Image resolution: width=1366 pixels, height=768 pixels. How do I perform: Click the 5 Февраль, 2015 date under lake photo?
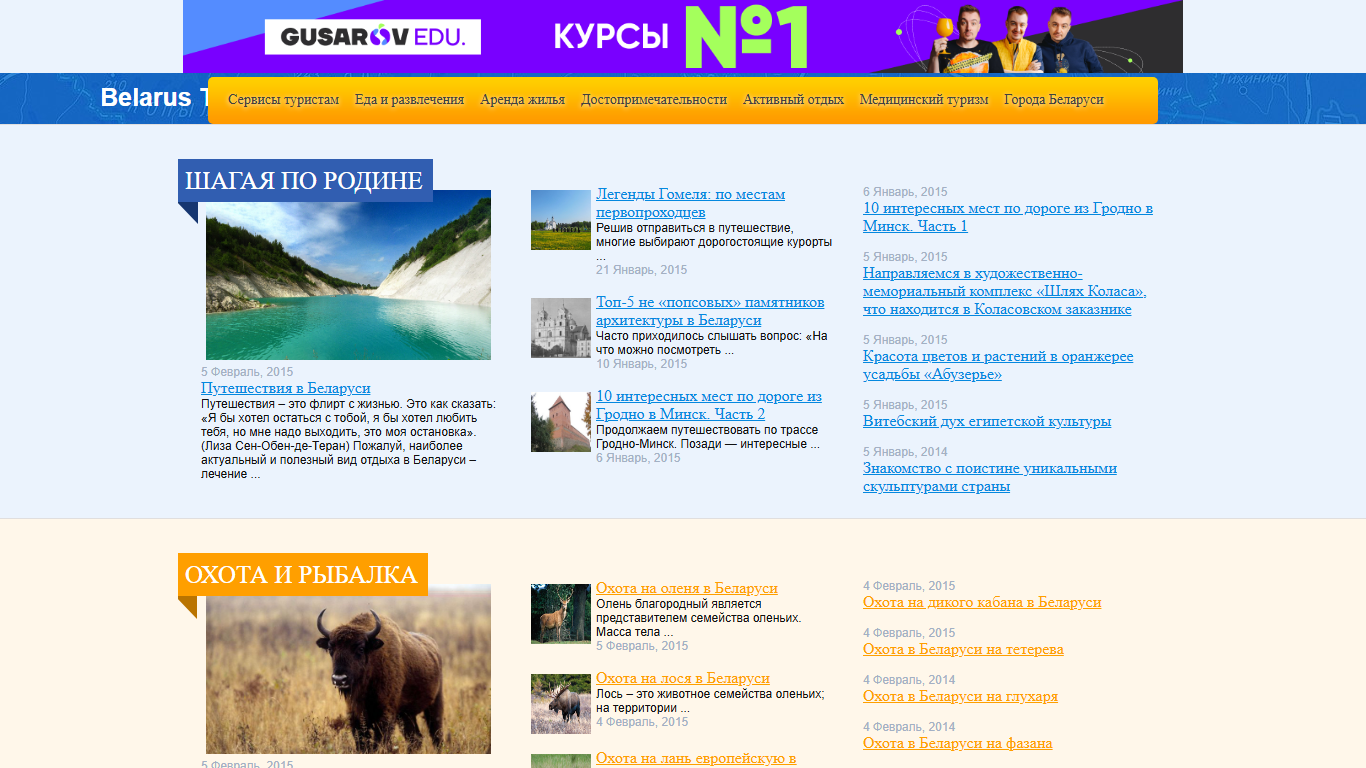247,372
